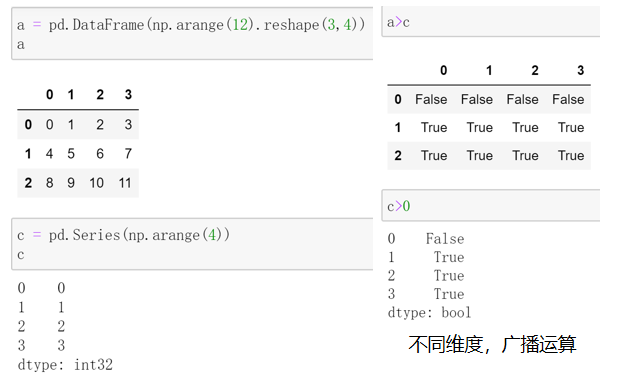Click the cell with value 11

click(125, 183)
